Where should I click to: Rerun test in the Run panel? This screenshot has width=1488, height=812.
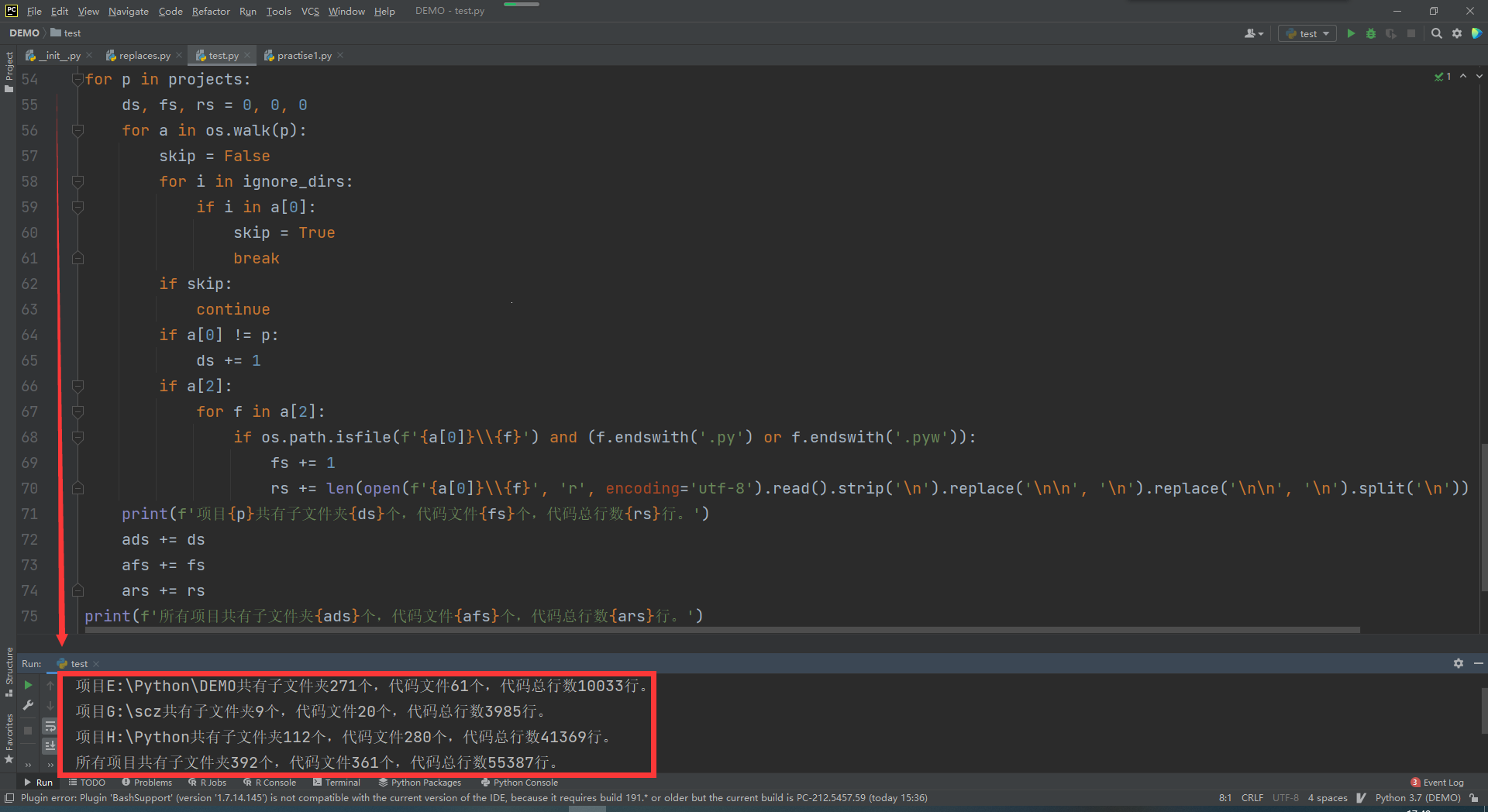coord(29,685)
